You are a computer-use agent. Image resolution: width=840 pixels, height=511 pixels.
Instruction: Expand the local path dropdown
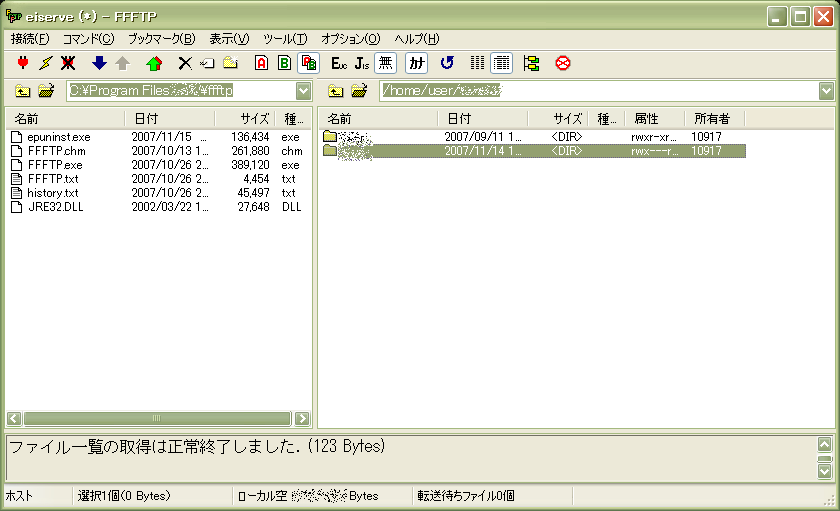pos(303,91)
